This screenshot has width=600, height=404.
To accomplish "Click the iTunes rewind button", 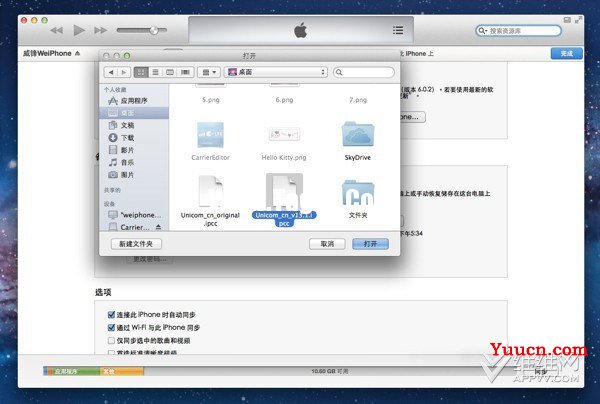I will (57, 30).
